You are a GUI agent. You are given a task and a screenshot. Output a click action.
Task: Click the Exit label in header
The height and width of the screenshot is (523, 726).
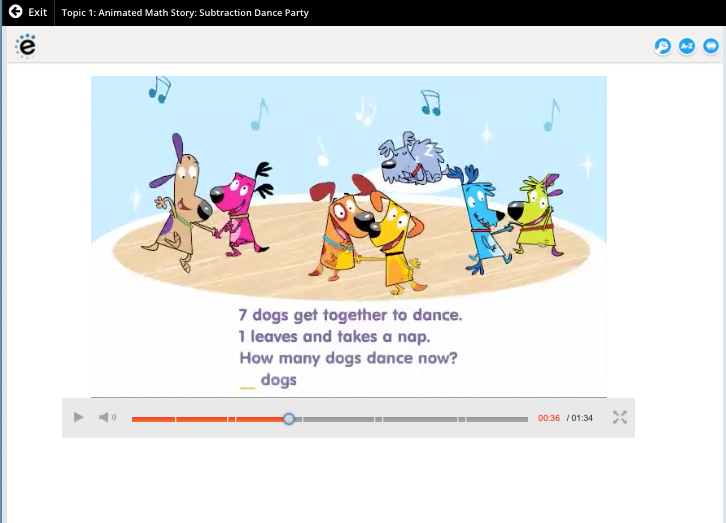pos(38,12)
